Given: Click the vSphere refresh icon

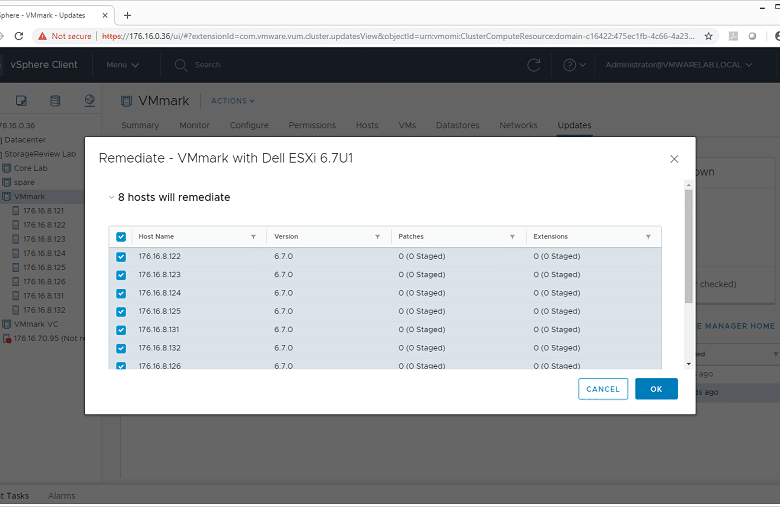Looking at the screenshot, I should tap(534, 65).
